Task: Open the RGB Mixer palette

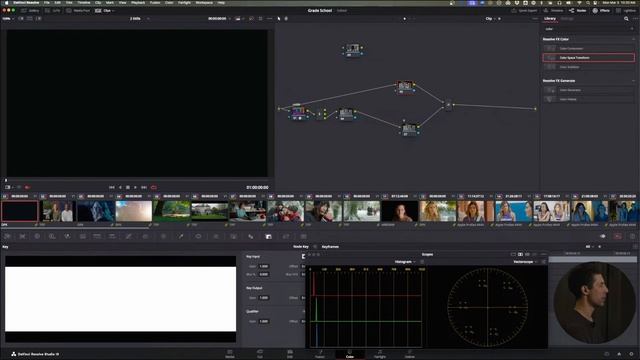Action: tap(67, 236)
